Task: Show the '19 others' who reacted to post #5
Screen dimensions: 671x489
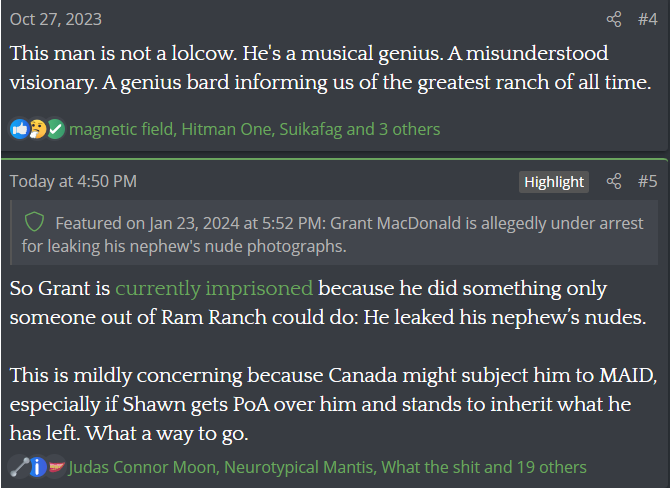Action: tap(552, 467)
